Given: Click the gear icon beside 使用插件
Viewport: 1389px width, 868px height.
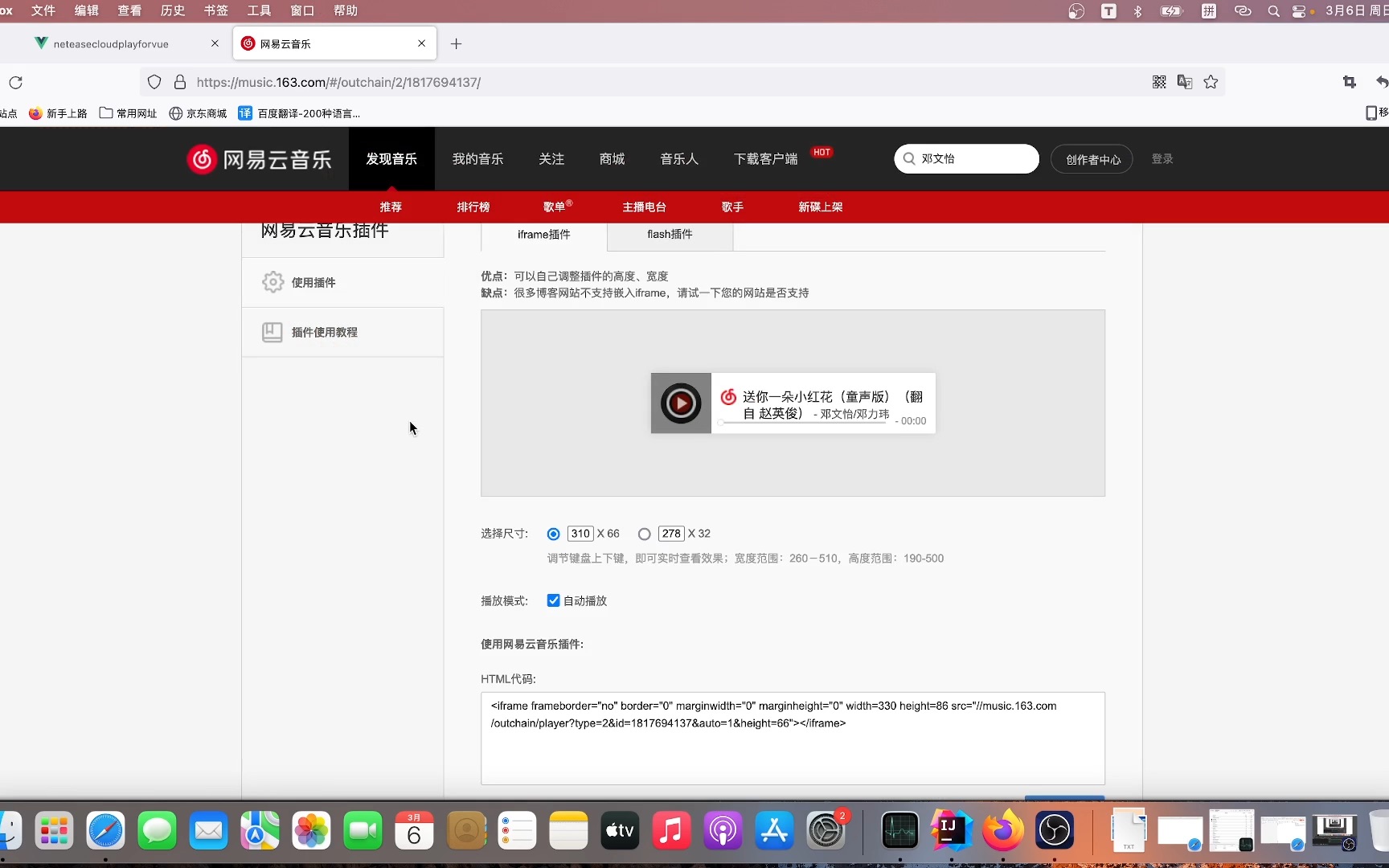Looking at the screenshot, I should (x=272, y=282).
